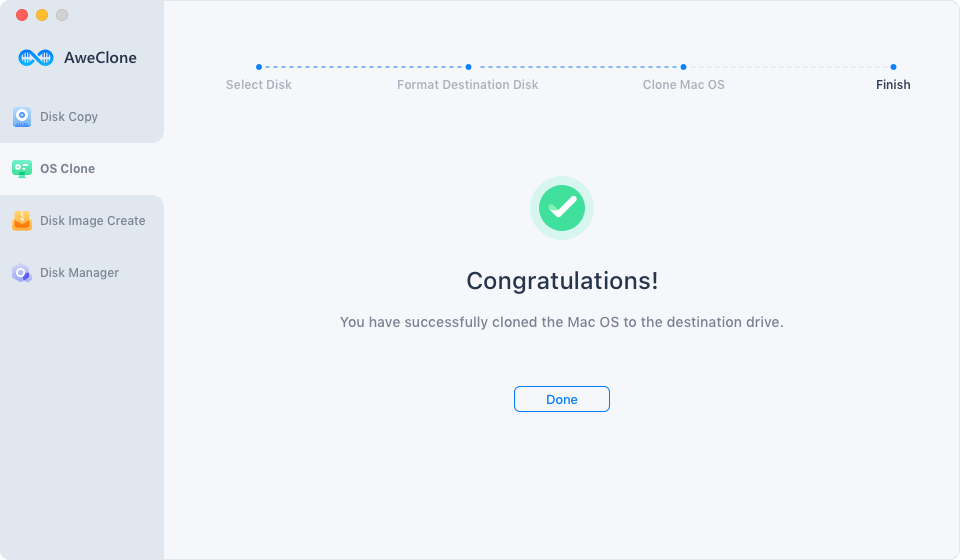This screenshot has width=960, height=560.
Task: Click the Done button
Action: pyautogui.click(x=561, y=399)
